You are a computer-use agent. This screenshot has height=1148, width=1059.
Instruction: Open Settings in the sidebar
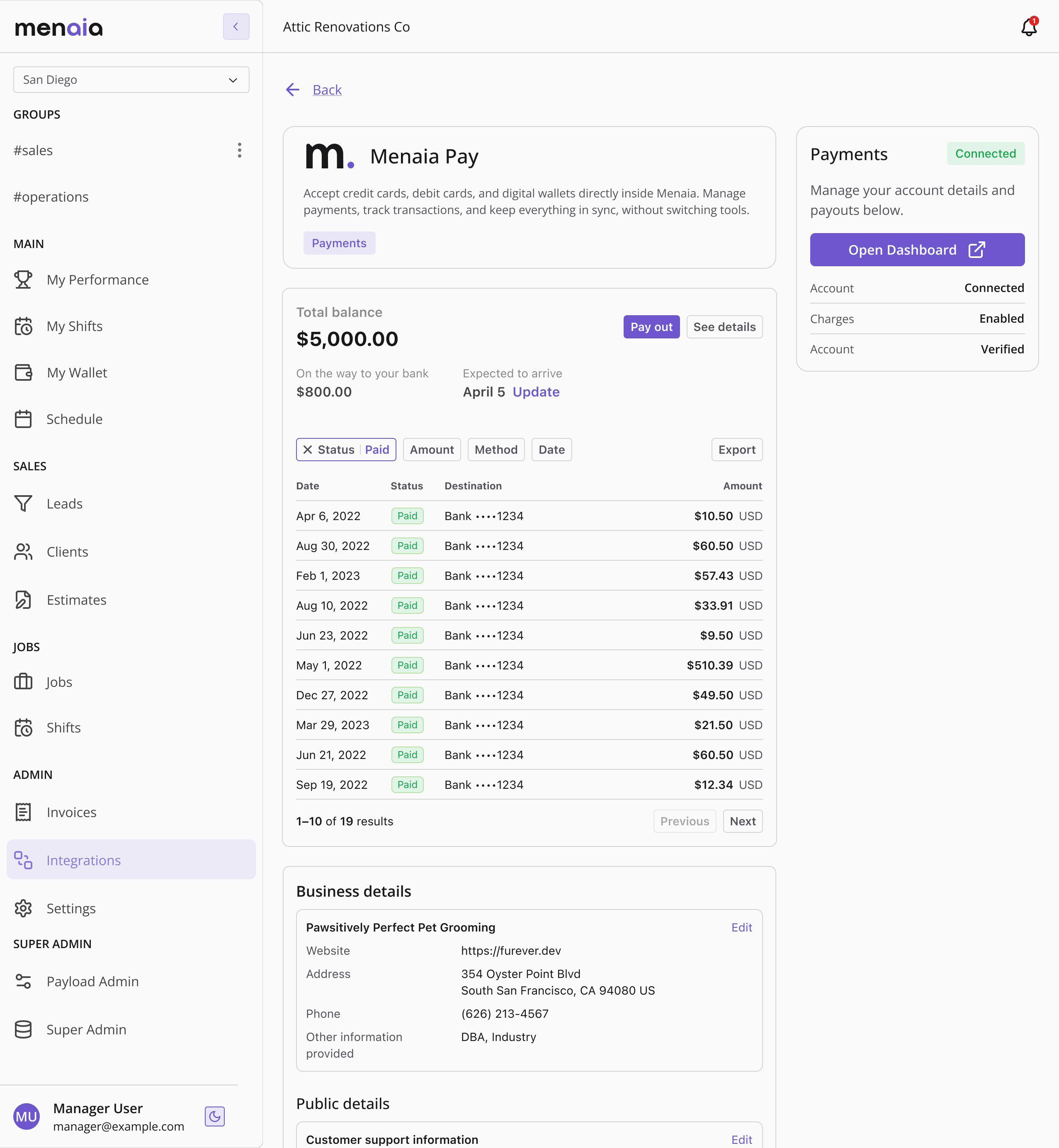[71, 908]
